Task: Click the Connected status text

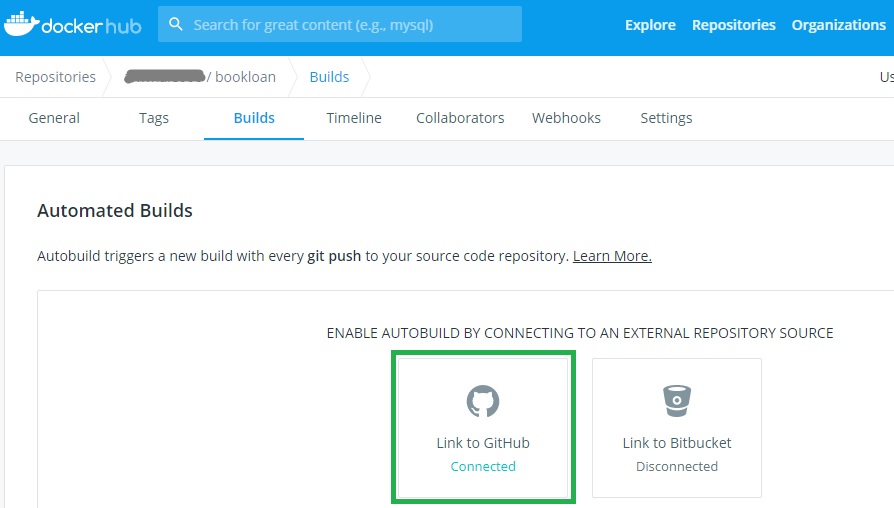Action: point(483,466)
